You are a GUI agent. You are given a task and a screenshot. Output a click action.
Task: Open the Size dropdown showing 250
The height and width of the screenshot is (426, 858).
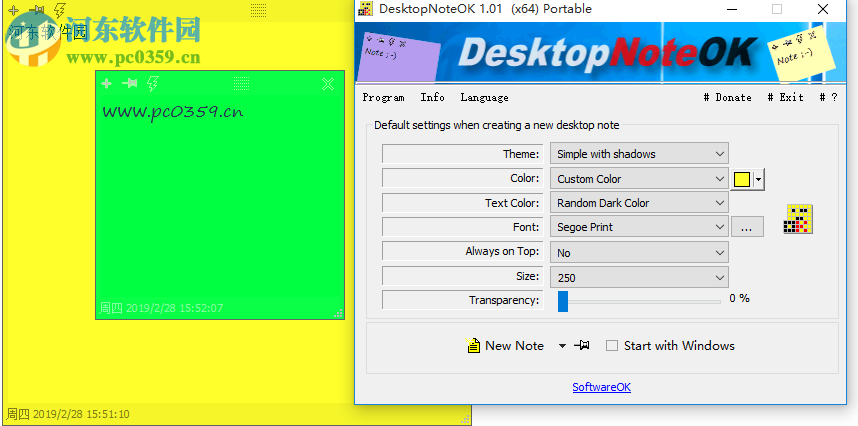coord(639,277)
